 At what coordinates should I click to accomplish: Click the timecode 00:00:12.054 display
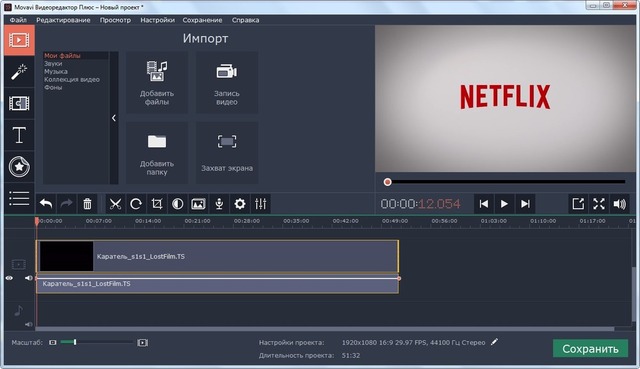420,204
